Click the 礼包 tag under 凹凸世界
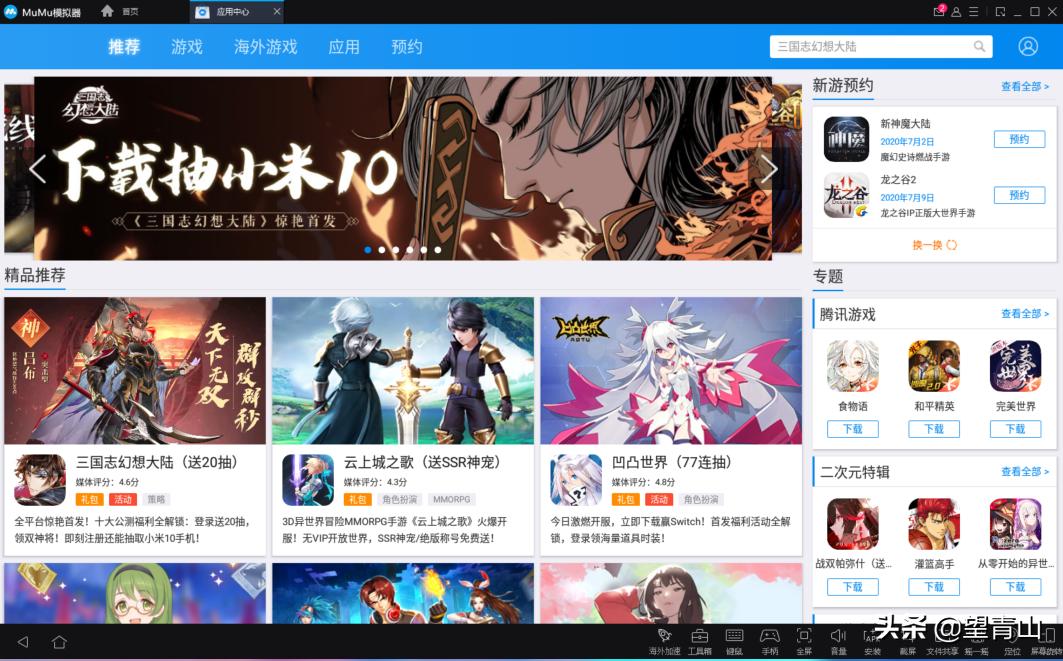This screenshot has height=661, width=1063. [x=625, y=500]
